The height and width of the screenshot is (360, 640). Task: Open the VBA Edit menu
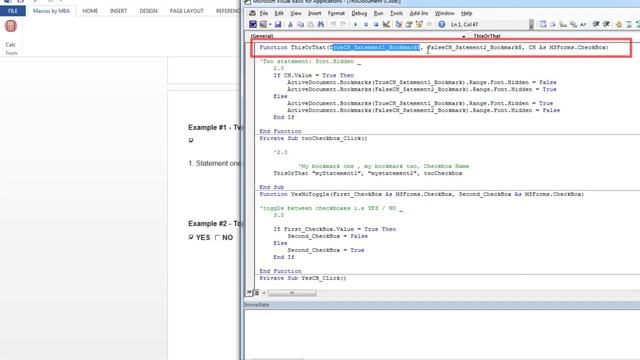(279, 13)
